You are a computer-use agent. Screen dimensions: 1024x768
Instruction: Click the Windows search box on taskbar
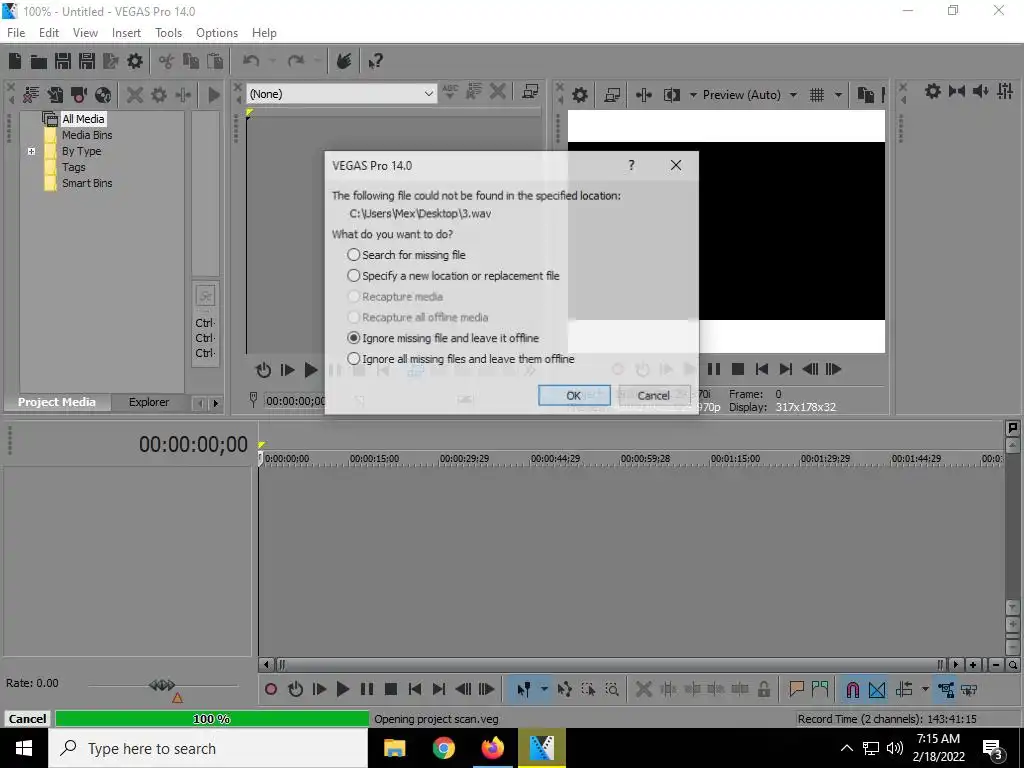pyautogui.click(x=208, y=748)
